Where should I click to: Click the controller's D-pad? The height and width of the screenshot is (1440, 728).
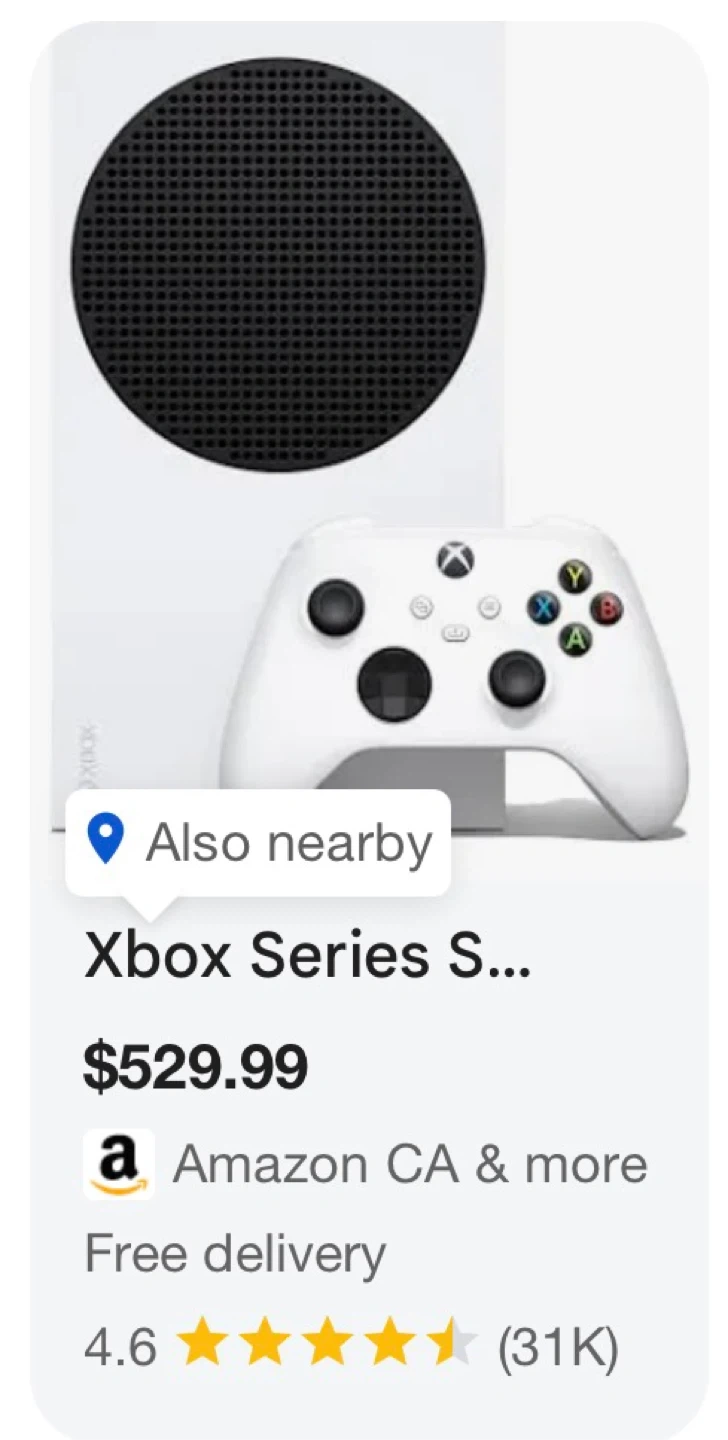point(395,686)
